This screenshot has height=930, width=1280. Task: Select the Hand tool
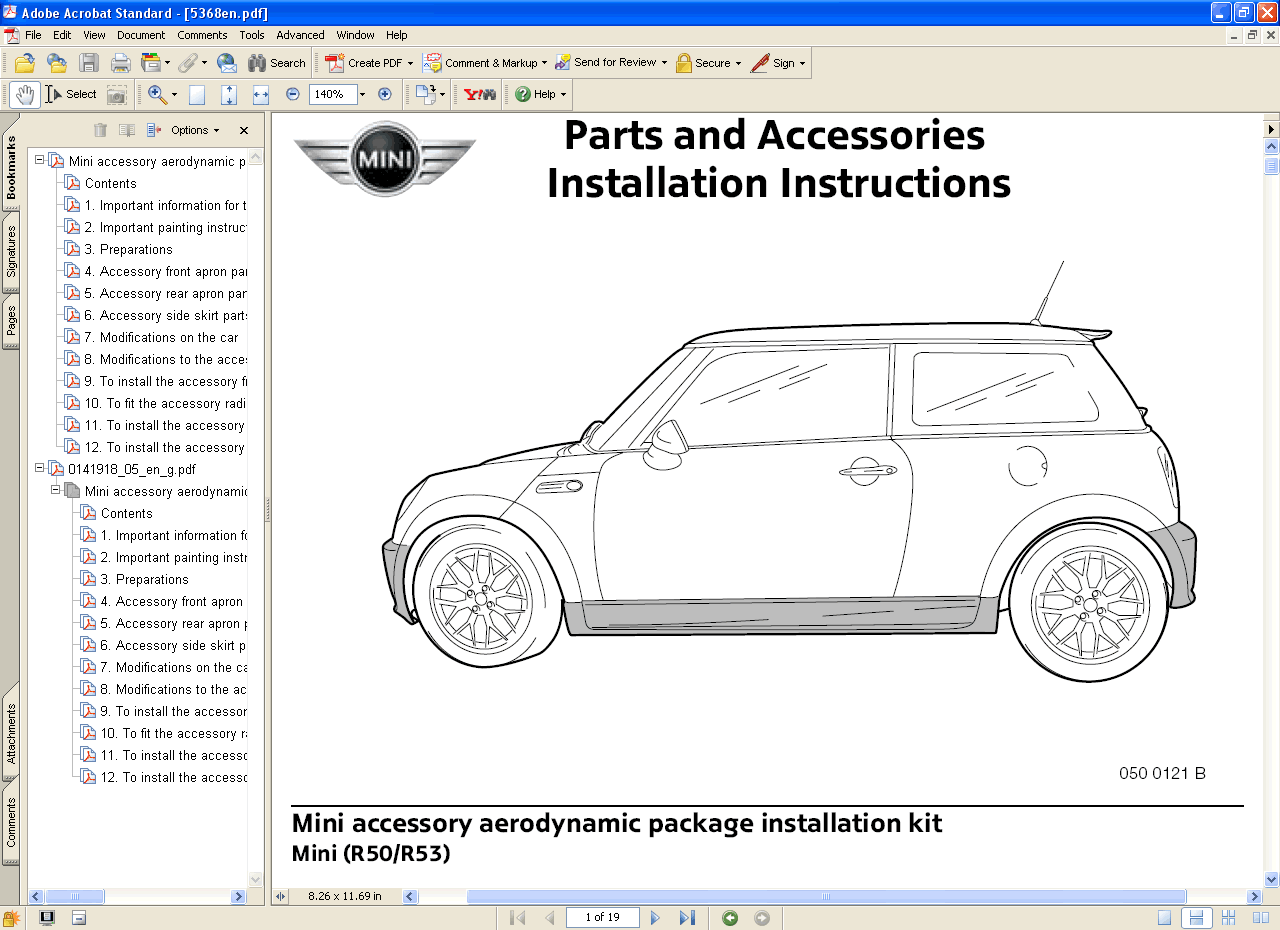point(25,95)
